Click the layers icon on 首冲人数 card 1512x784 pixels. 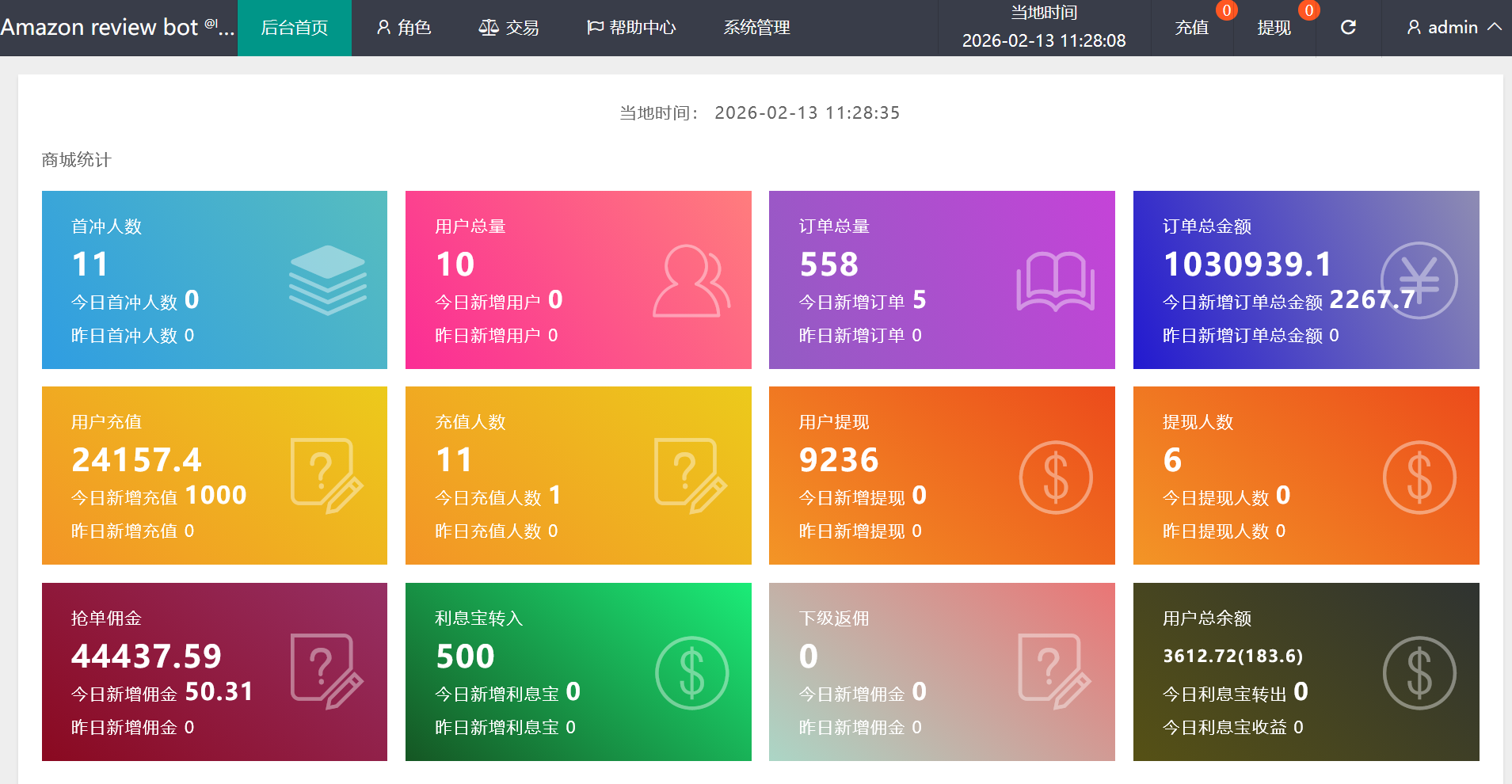click(x=327, y=280)
